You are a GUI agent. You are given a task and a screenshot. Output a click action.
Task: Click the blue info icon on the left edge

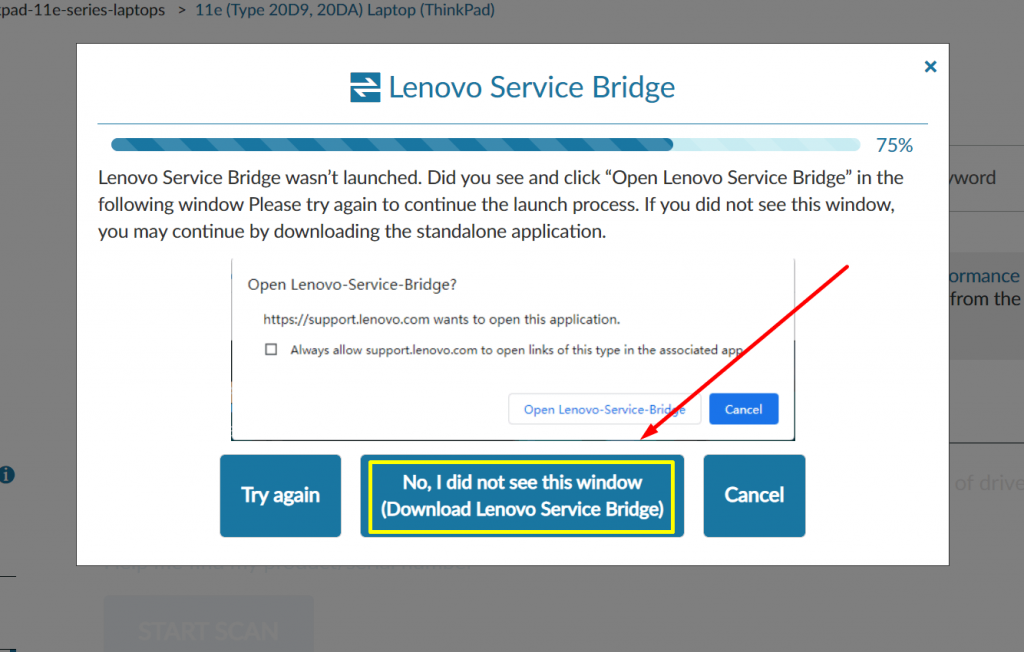[x=7, y=475]
